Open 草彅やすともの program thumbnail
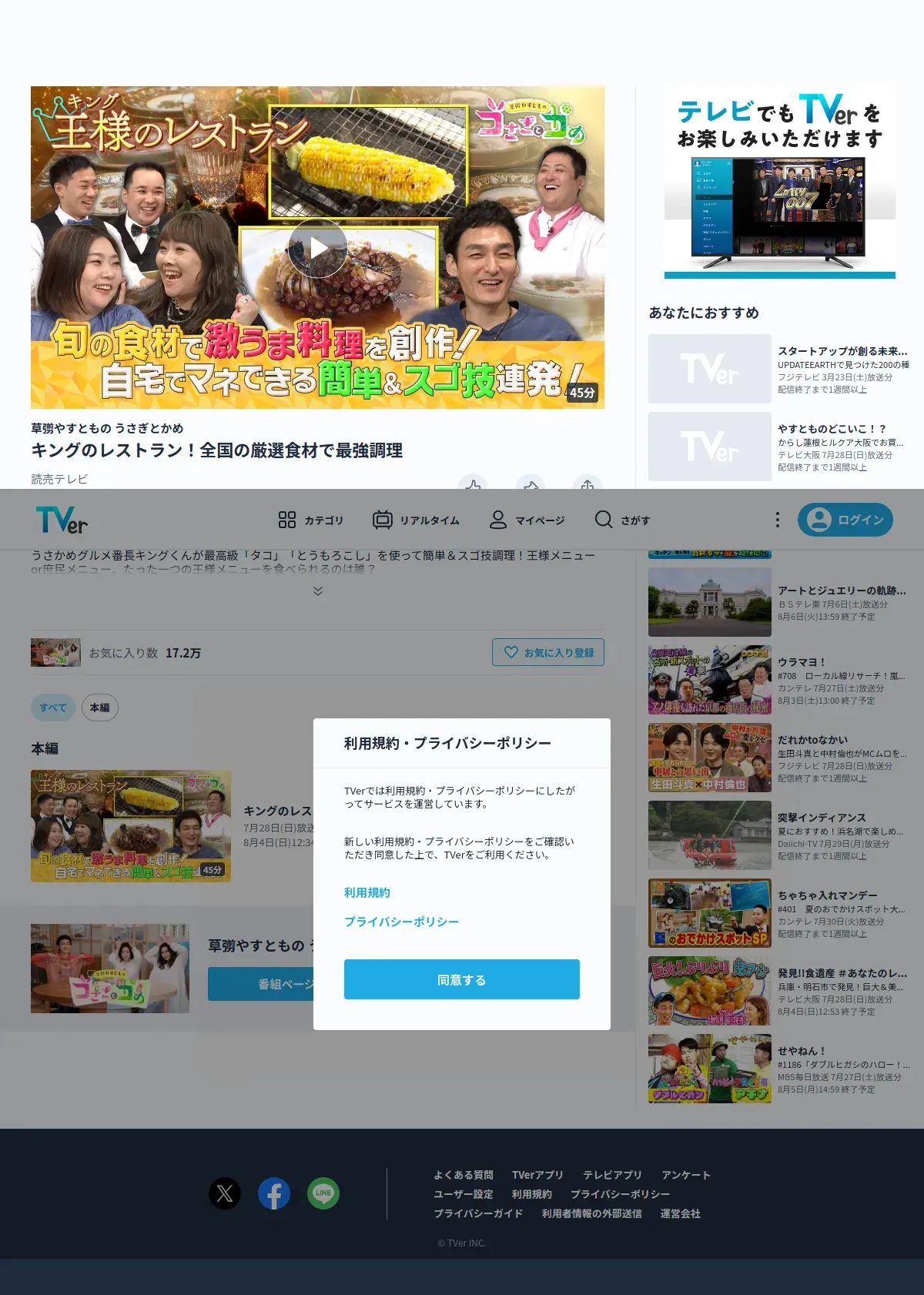Image resolution: width=924 pixels, height=1295 pixels. click(110, 969)
